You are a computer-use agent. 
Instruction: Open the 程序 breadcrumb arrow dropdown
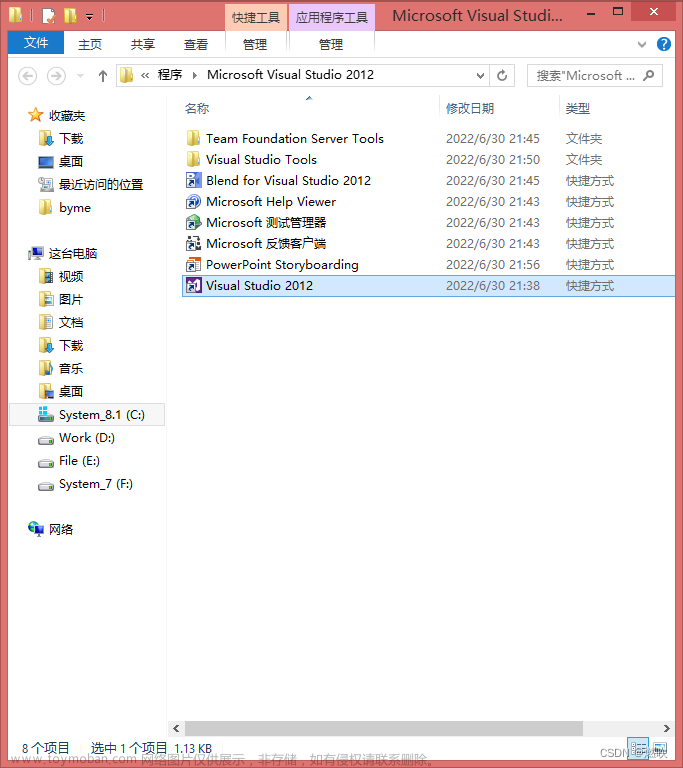tap(195, 75)
